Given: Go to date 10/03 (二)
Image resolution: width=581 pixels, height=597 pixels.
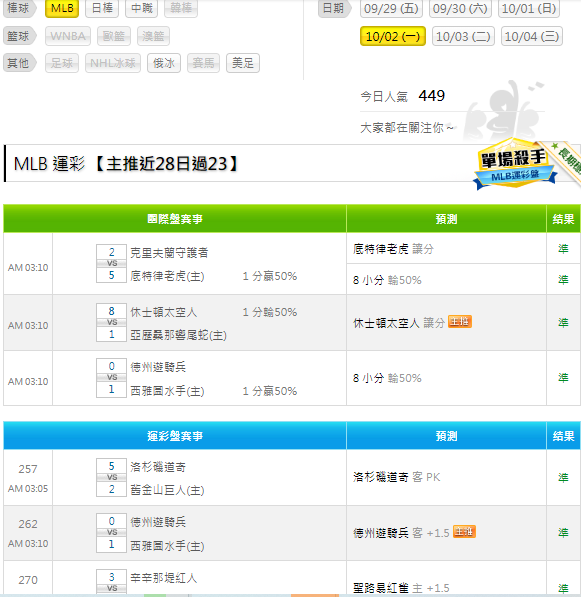Looking at the screenshot, I should 463,37.
